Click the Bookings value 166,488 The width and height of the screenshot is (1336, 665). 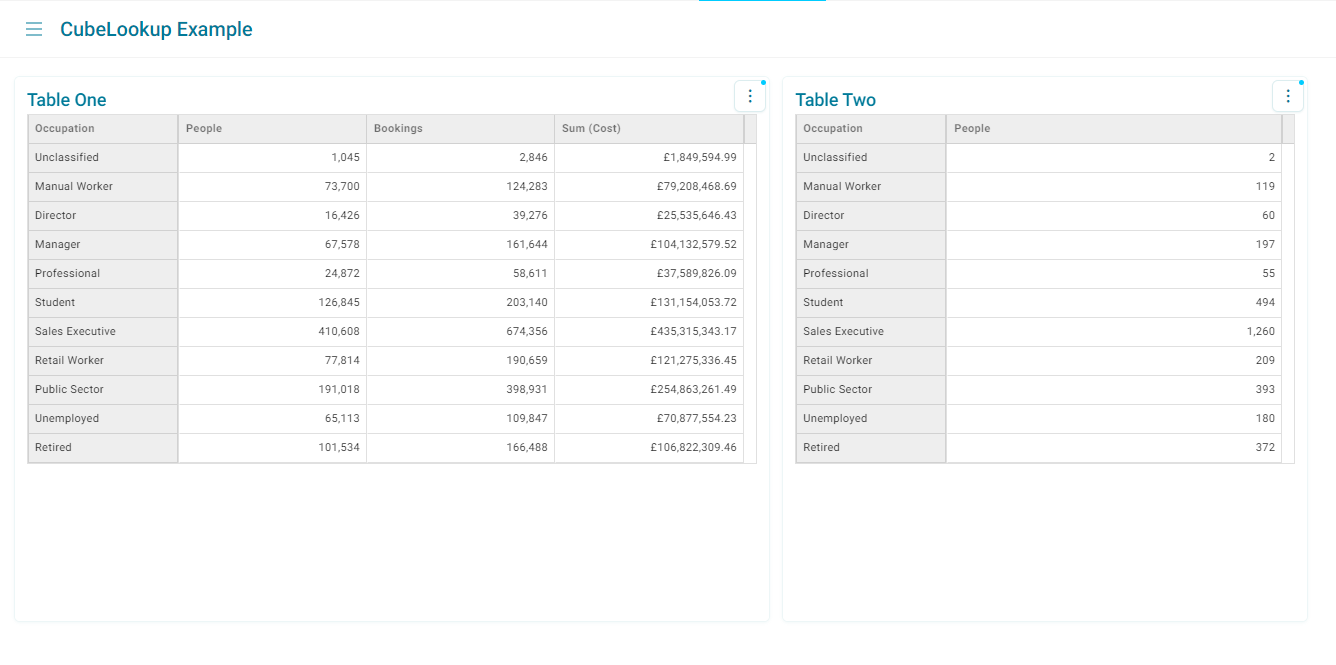click(x=461, y=448)
